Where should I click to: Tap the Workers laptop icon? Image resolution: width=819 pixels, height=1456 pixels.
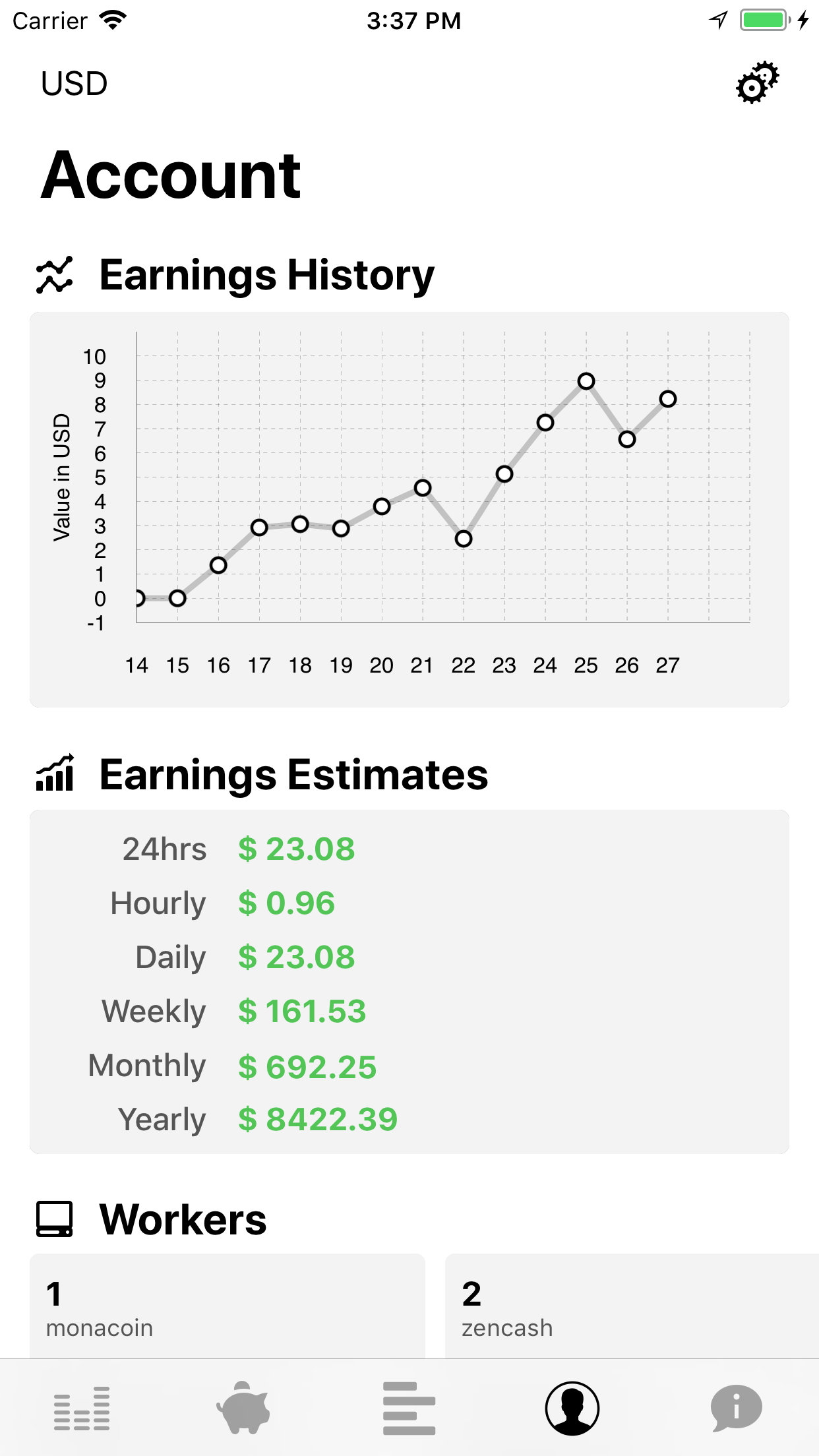click(55, 1219)
